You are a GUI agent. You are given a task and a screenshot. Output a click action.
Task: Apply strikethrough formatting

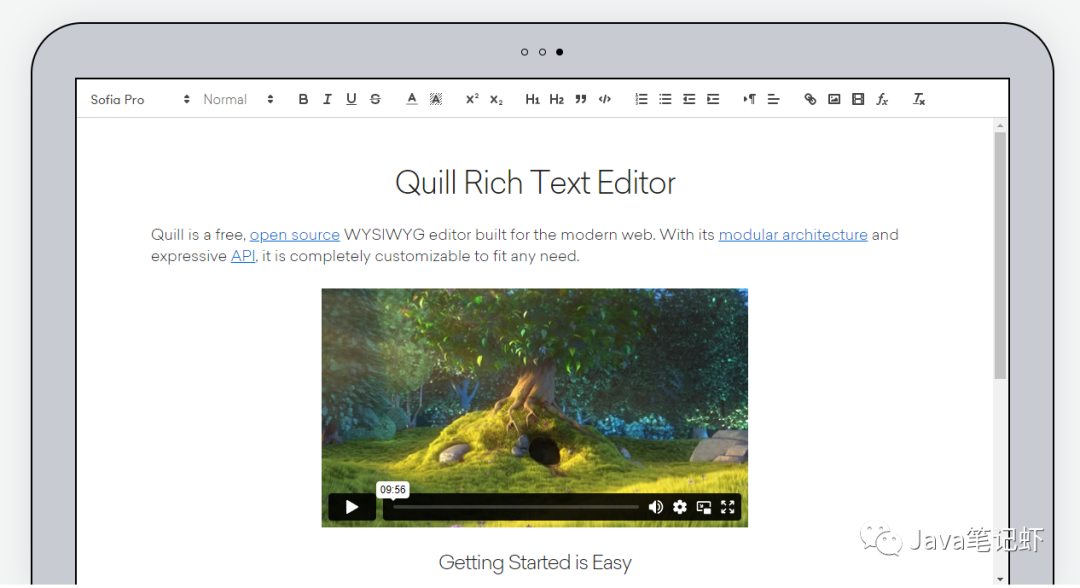click(x=375, y=99)
